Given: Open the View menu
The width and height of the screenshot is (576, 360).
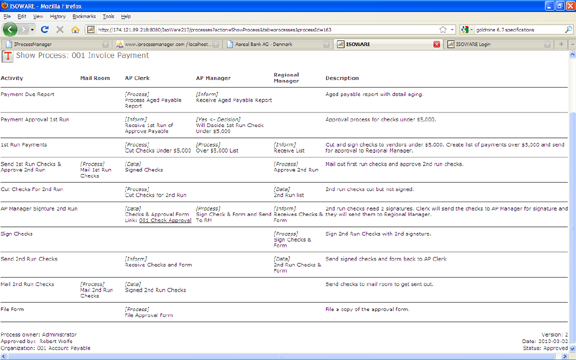Looking at the screenshot, I should click(38, 17).
